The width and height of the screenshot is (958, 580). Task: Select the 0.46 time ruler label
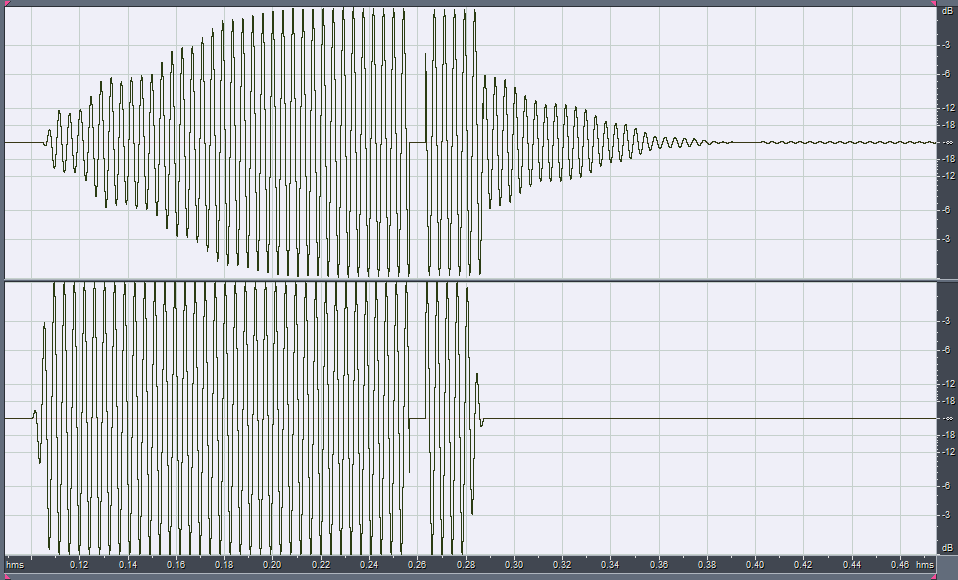pos(900,565)
